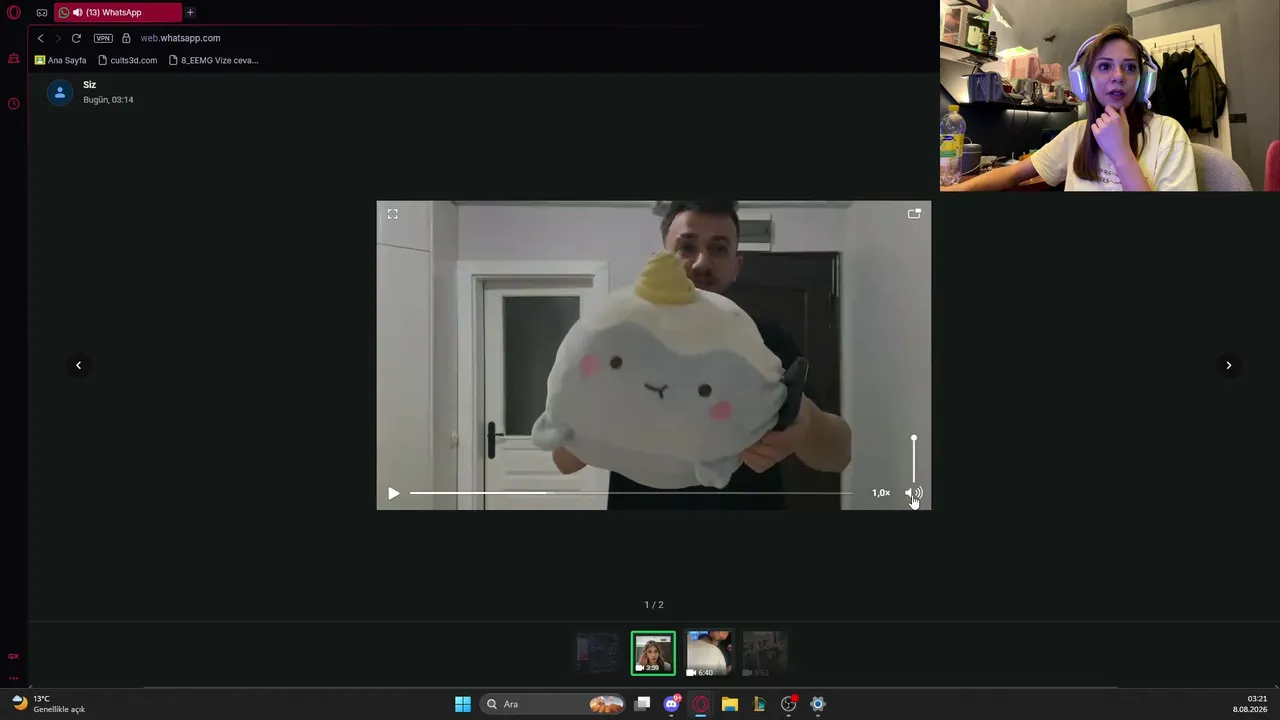Open Discord from the taskbar
Image resolution: width=1280 pixels, height=720 pixels.
(672, 704)
